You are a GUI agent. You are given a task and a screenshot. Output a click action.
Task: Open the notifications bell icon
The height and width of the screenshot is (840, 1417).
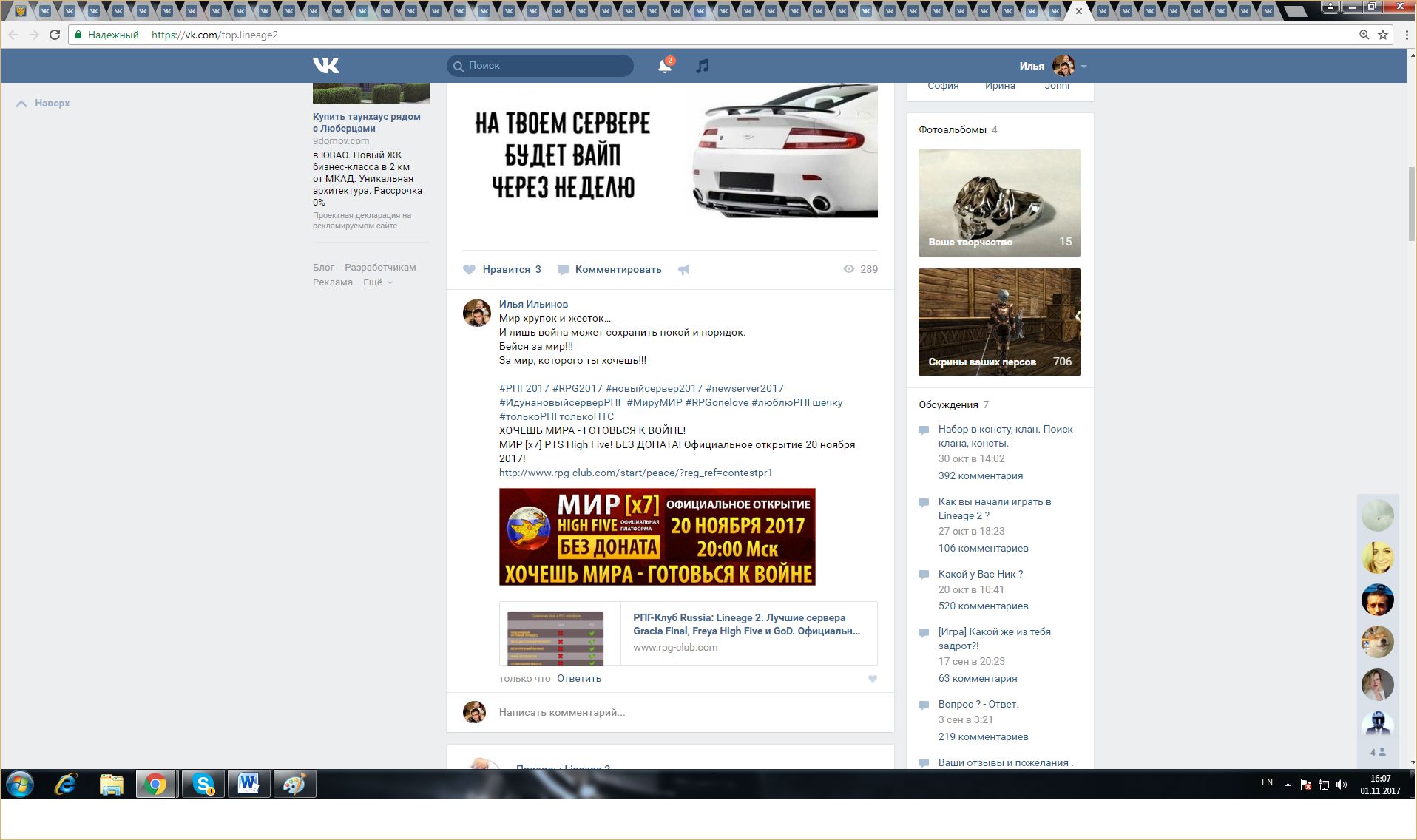click(x=665, y=66)
